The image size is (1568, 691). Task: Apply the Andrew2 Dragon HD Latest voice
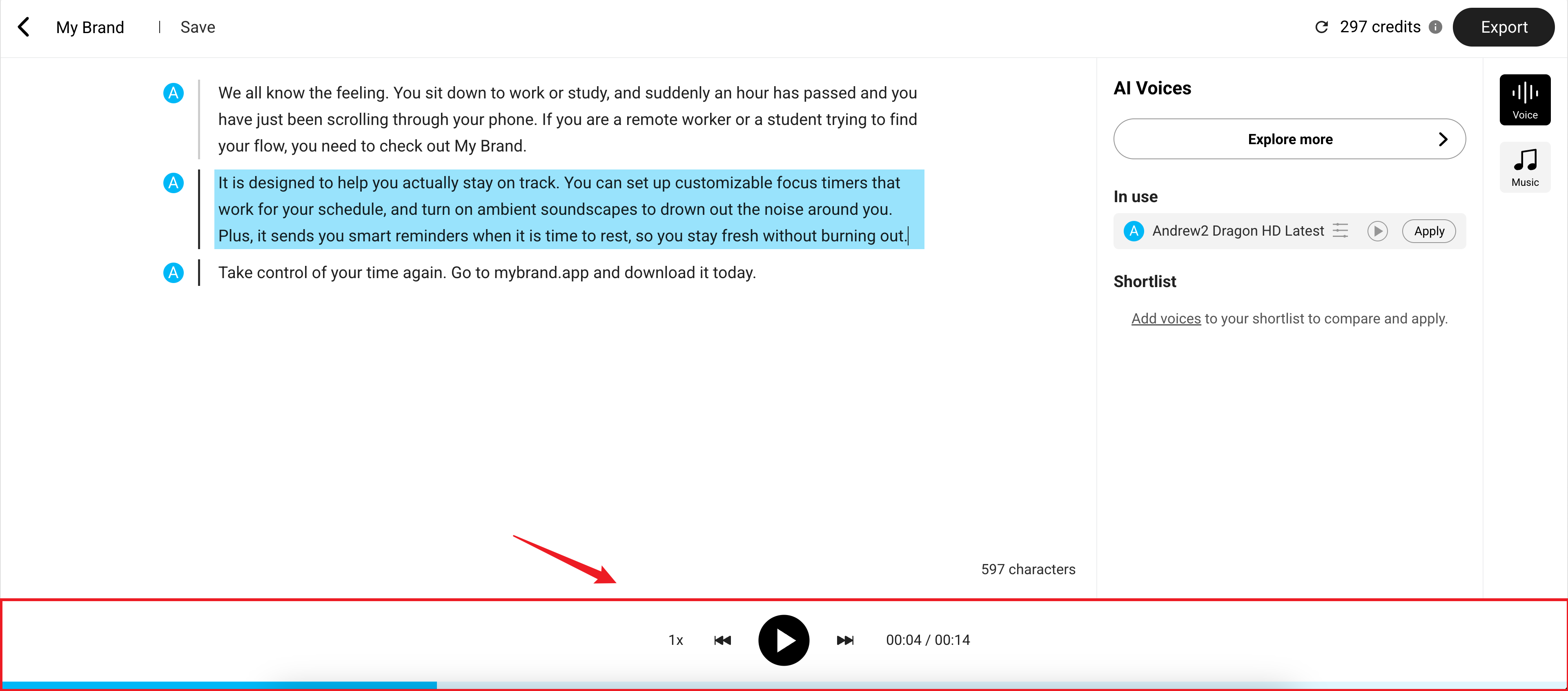point(1429,231)
